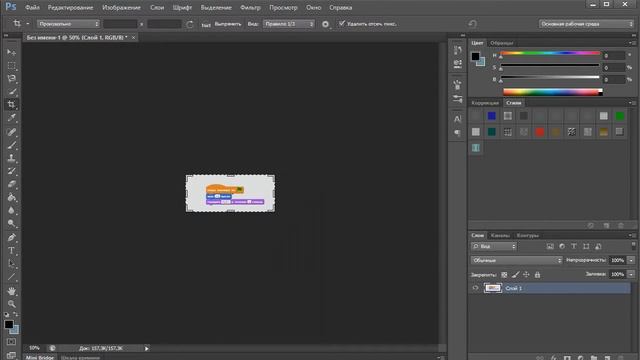Select the Line shape tool
The width and height of the screenshot is (640, 360).
pos(11,277)
